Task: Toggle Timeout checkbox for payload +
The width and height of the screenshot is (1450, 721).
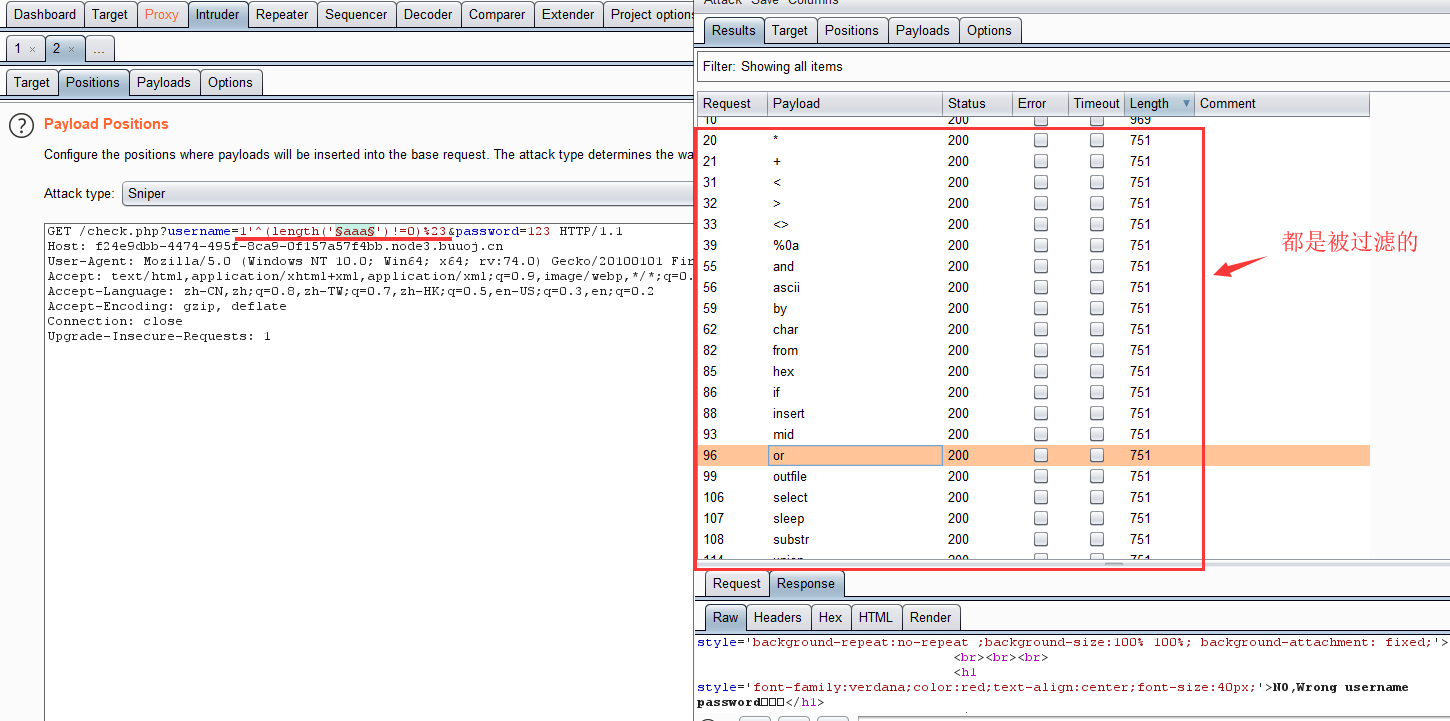Action: 1097,161
